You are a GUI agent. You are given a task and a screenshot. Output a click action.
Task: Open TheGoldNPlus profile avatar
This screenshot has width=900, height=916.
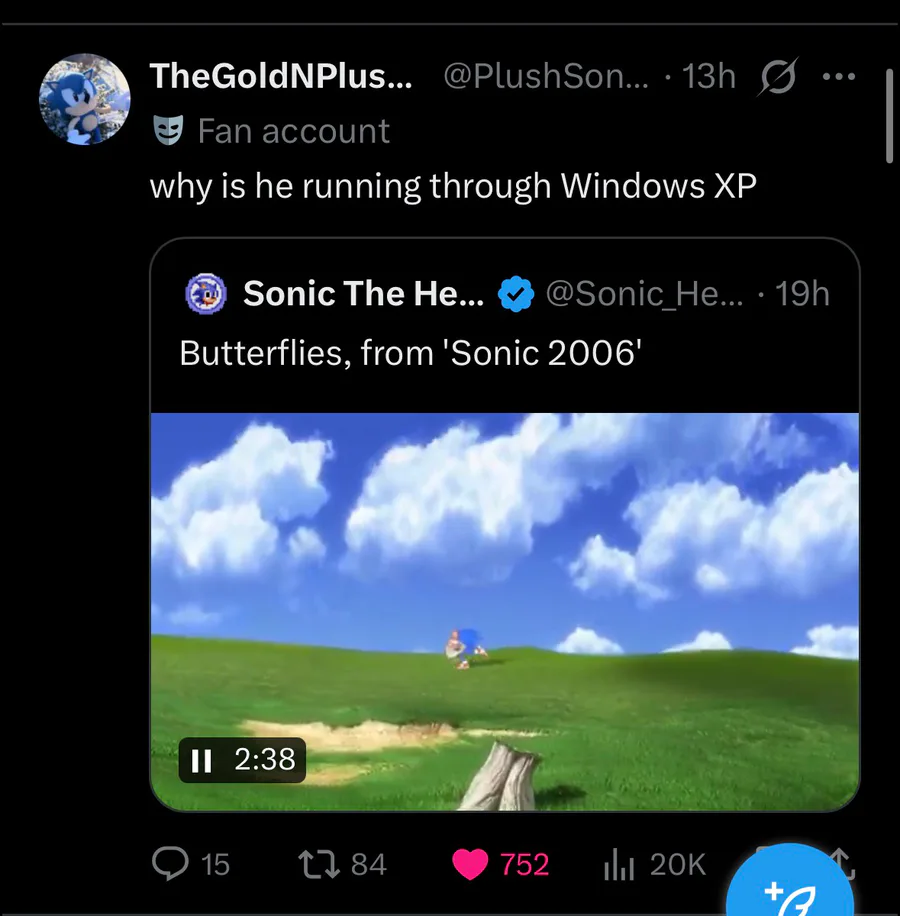84,100
